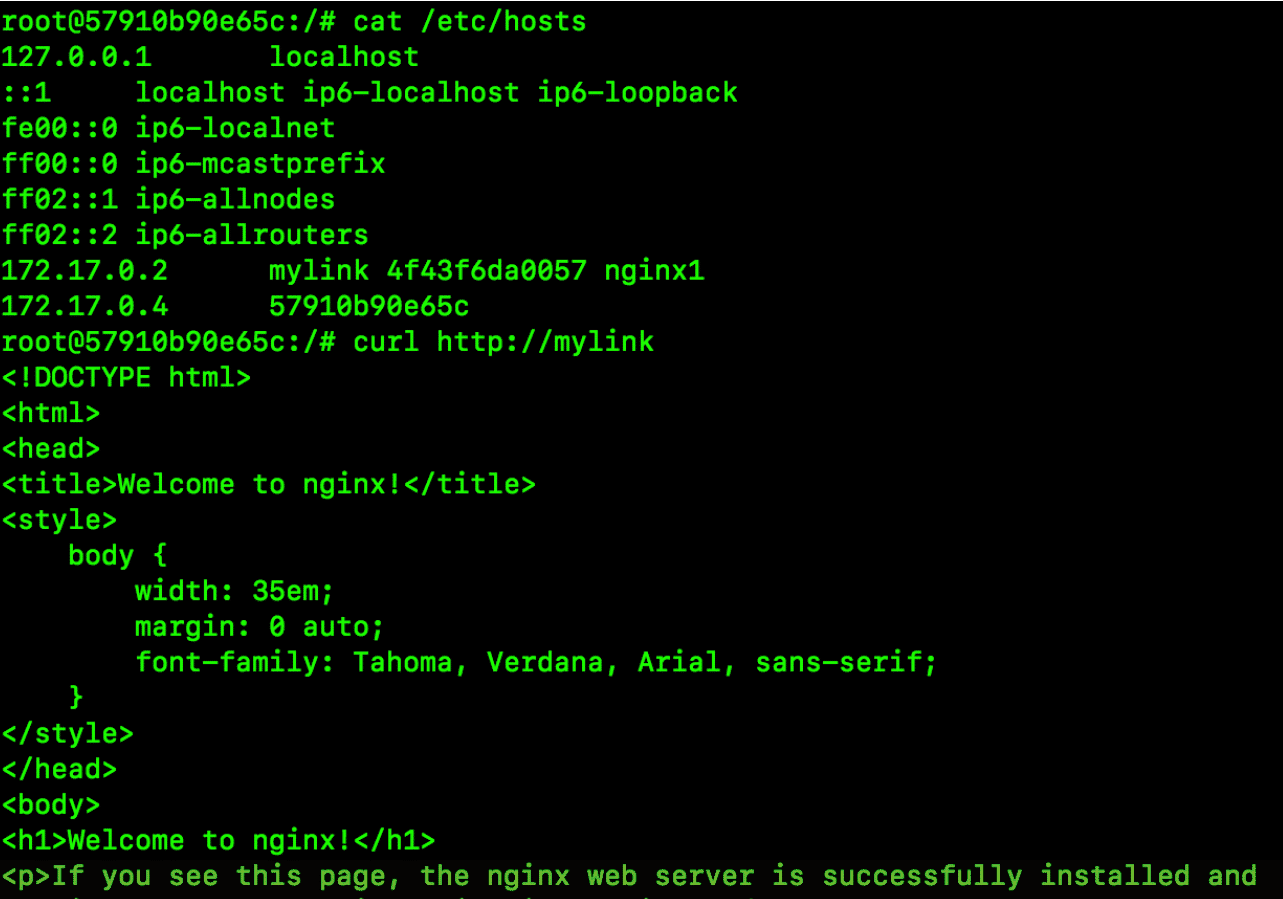
Task: Click the title line 'Welcome to nginx!'
Action: click(268, 485)
